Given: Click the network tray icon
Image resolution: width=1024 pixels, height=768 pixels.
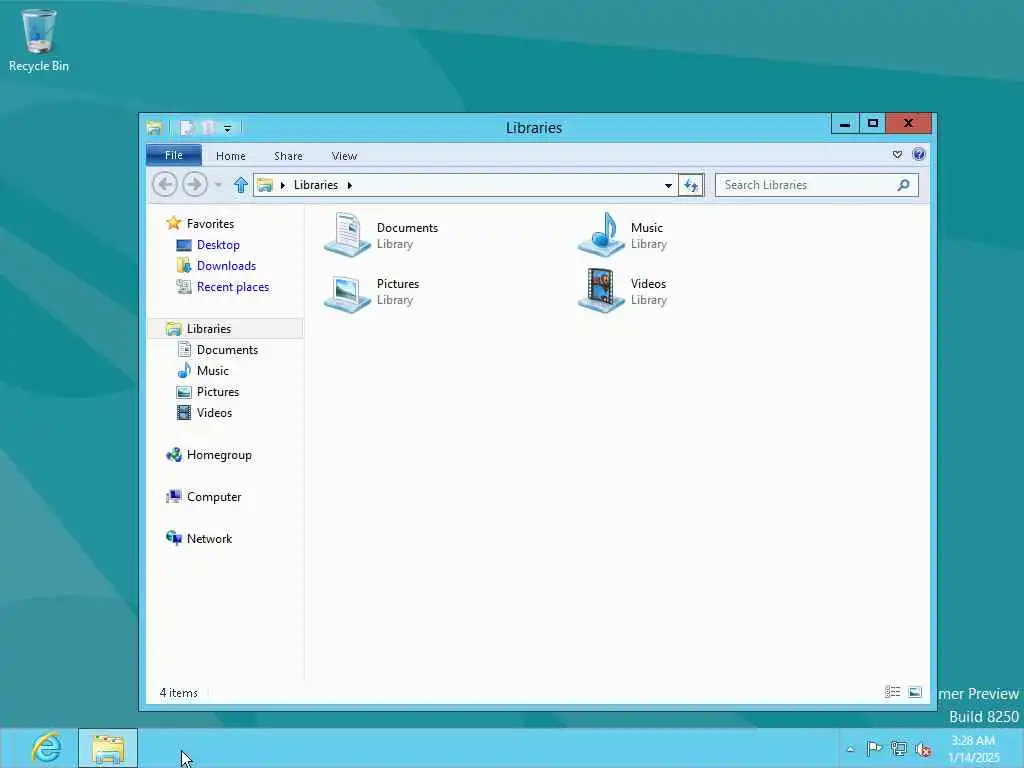Looking at the screenshot, I should pyautogui.click(x=899, y=748).
